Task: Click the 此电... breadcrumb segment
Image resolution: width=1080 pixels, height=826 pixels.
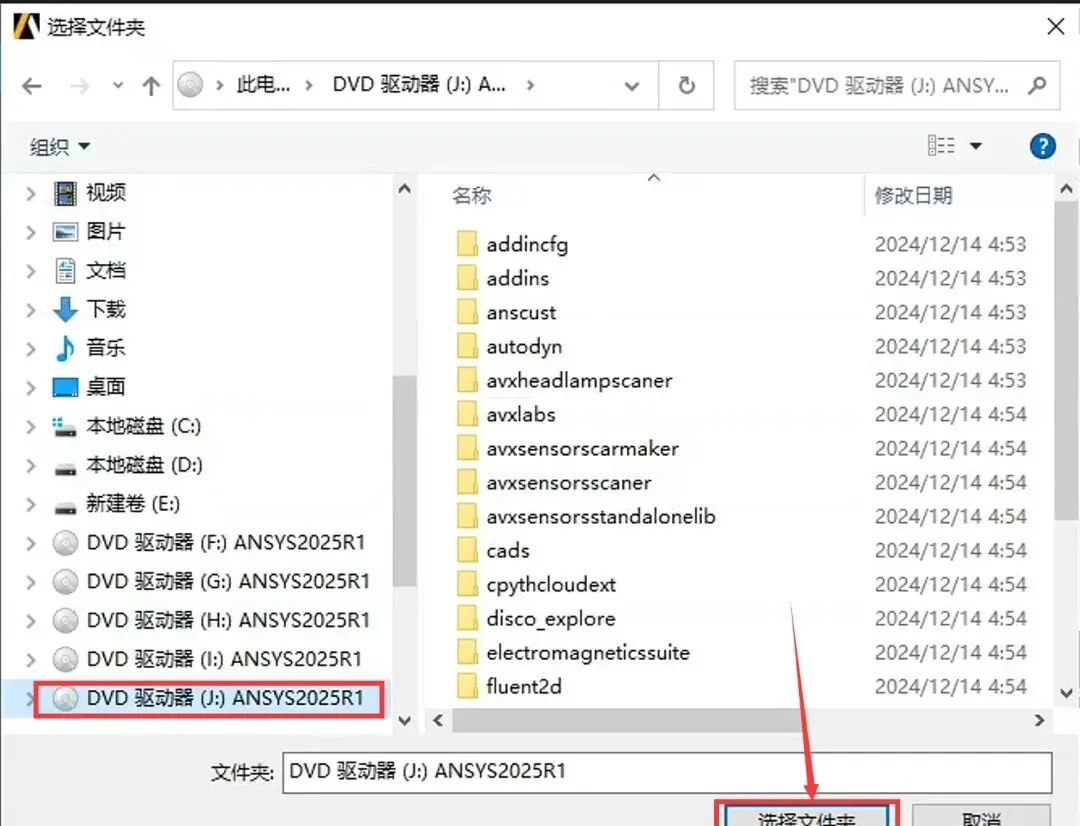Action: [x=263, y=85]
